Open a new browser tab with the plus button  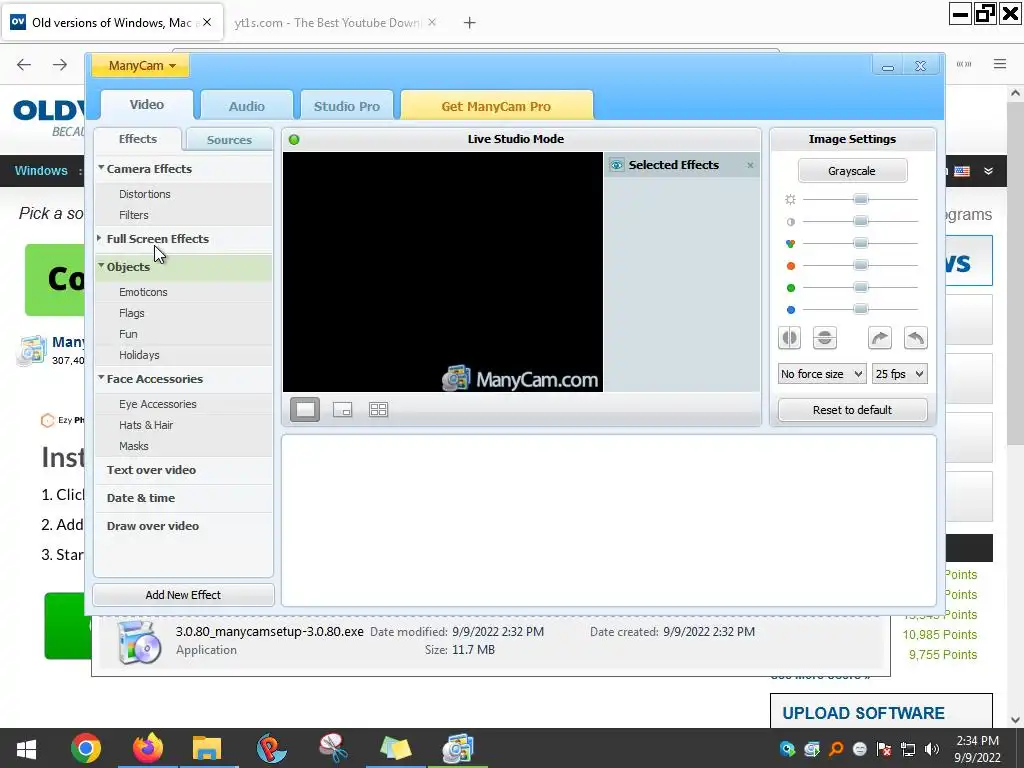point(469,23)
